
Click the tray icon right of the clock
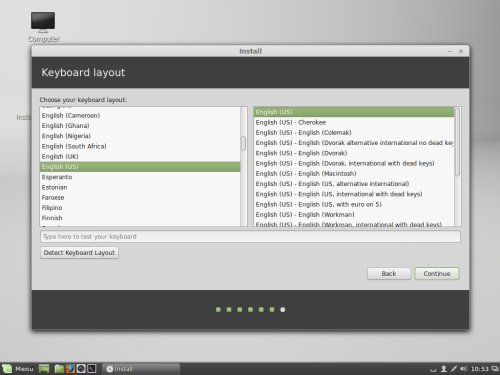pyautogui.click(x=495, y=369)
